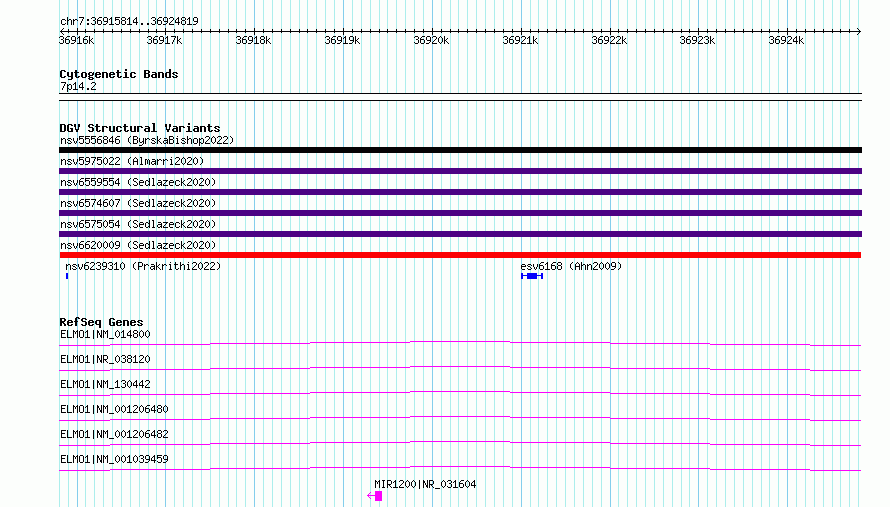
Task: Open variant nsv6239310 (Prakrithi2022) label
Action: (143, 266)
